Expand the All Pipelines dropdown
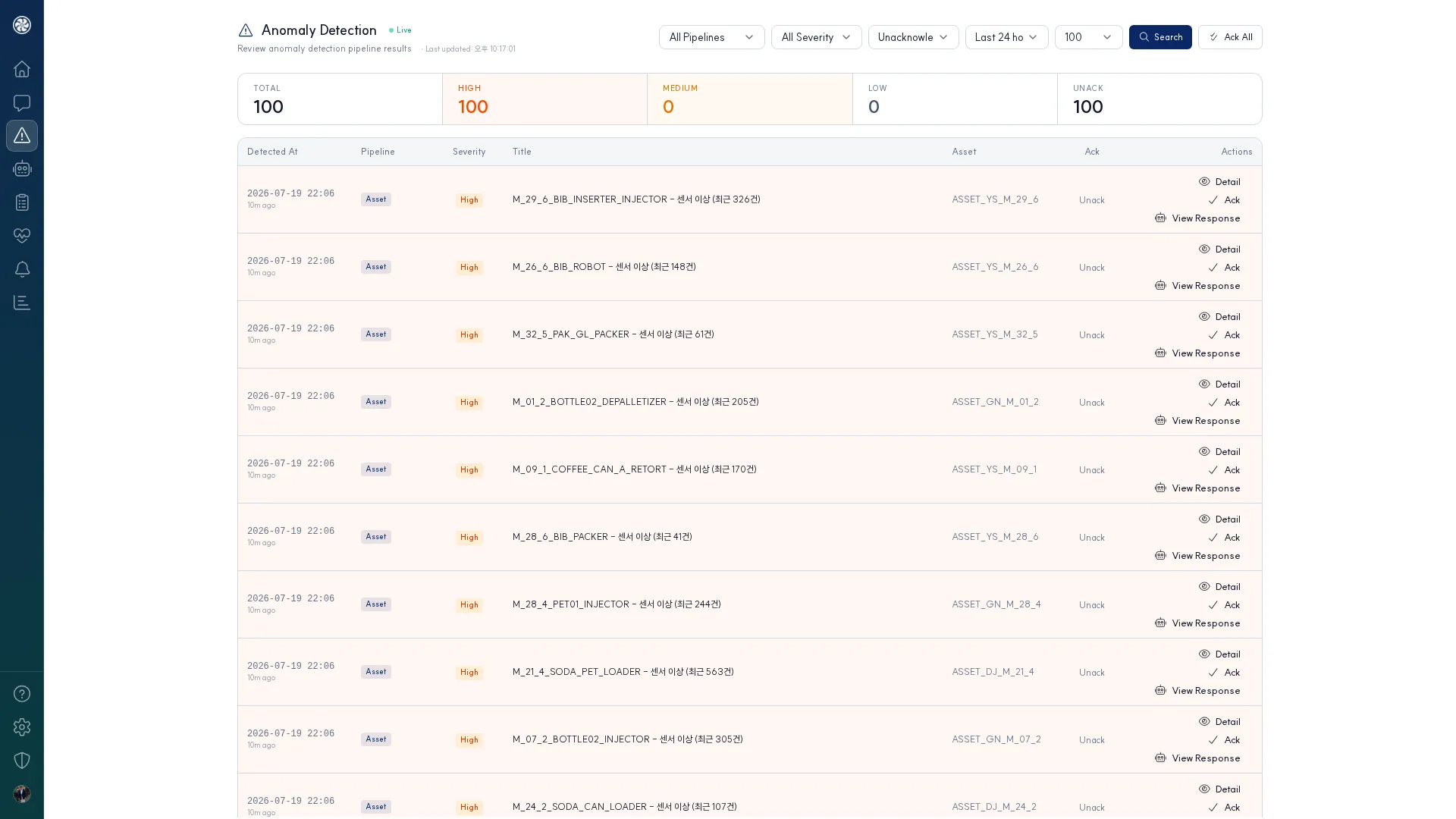The height and width of the screenshot is (819, 1456). [711, 37]
